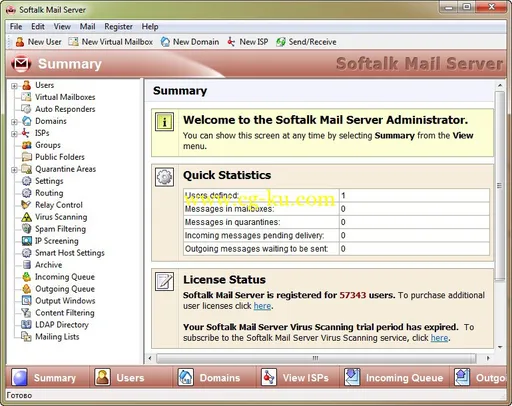Select the Relay Control tree icon
512x406 pixels.
(26, 205)
